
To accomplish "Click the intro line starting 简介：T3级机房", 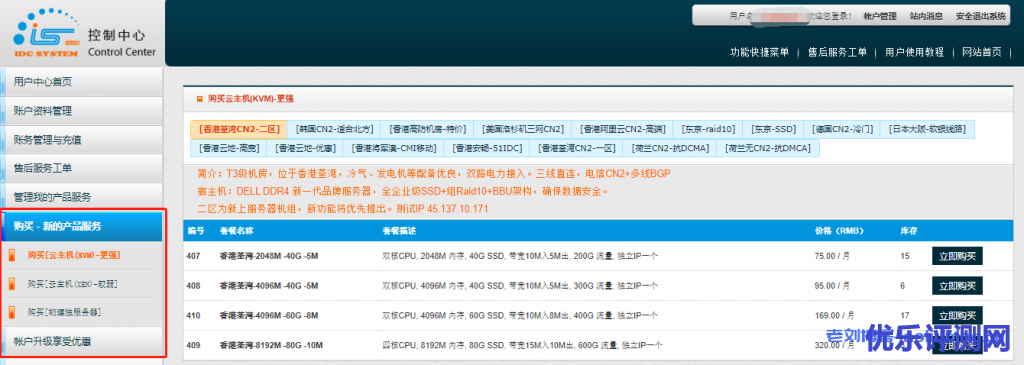I will coord(434,174).
